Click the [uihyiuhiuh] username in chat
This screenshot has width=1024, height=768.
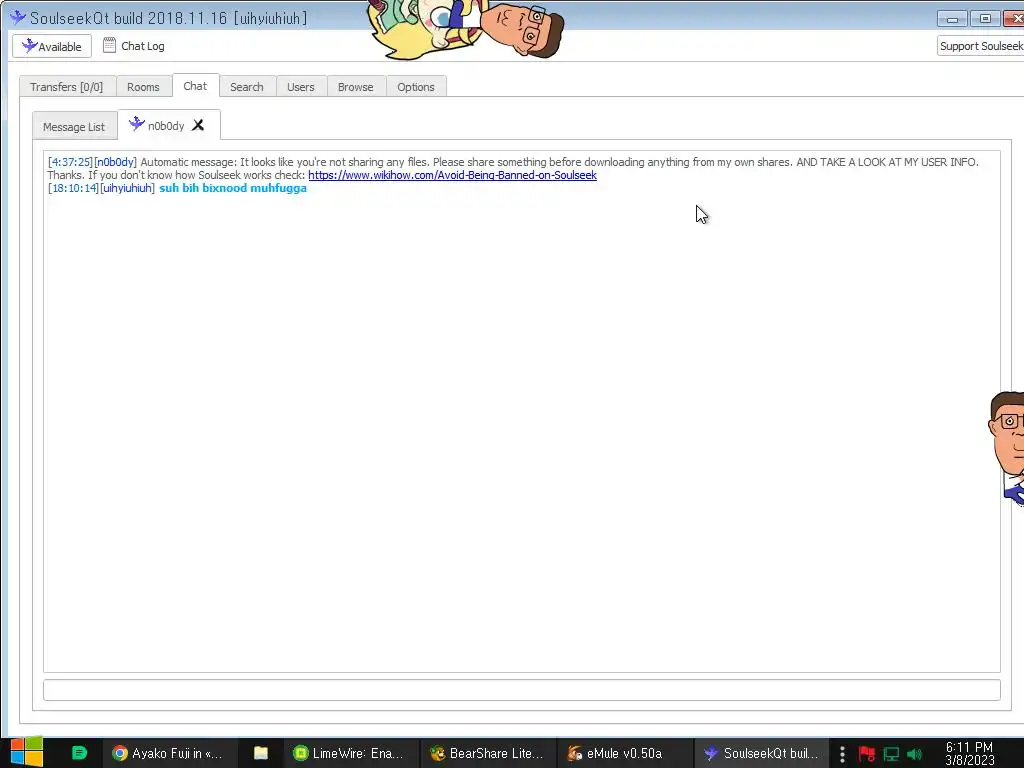point(127,188)
